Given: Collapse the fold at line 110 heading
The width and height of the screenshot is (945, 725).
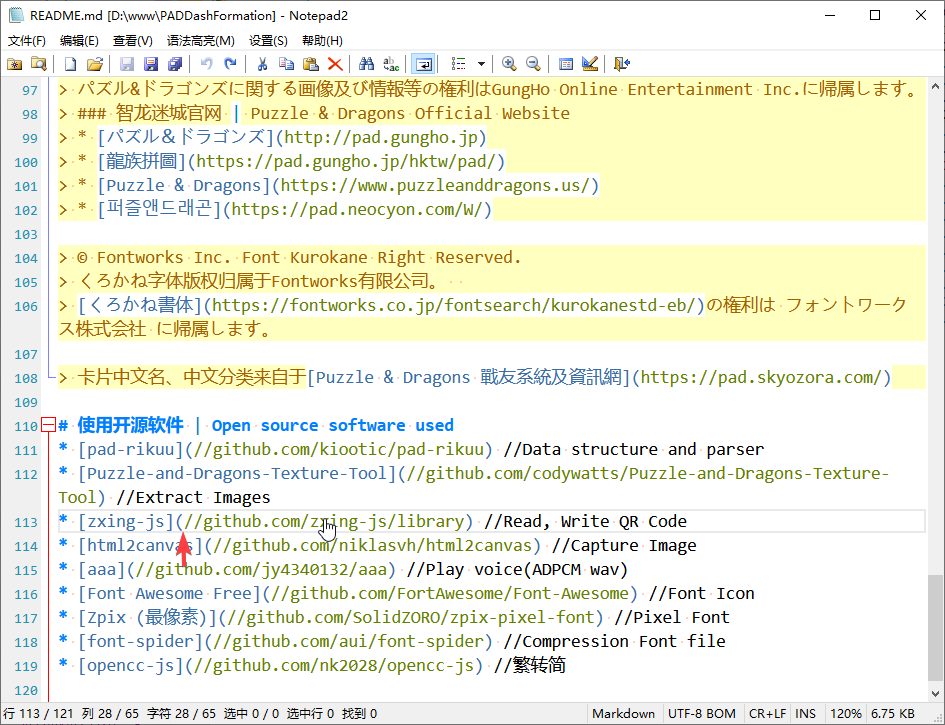Looking at the screenshot, I should [x=48, y=425].
